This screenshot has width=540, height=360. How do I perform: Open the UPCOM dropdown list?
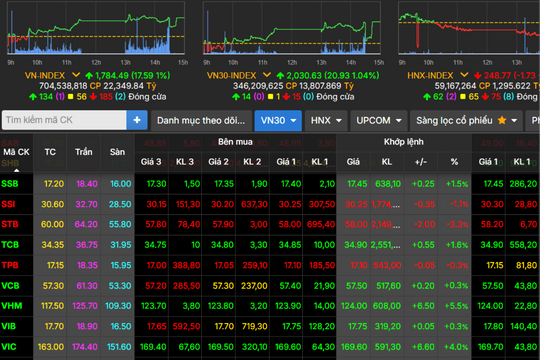[x=378, y=120]
